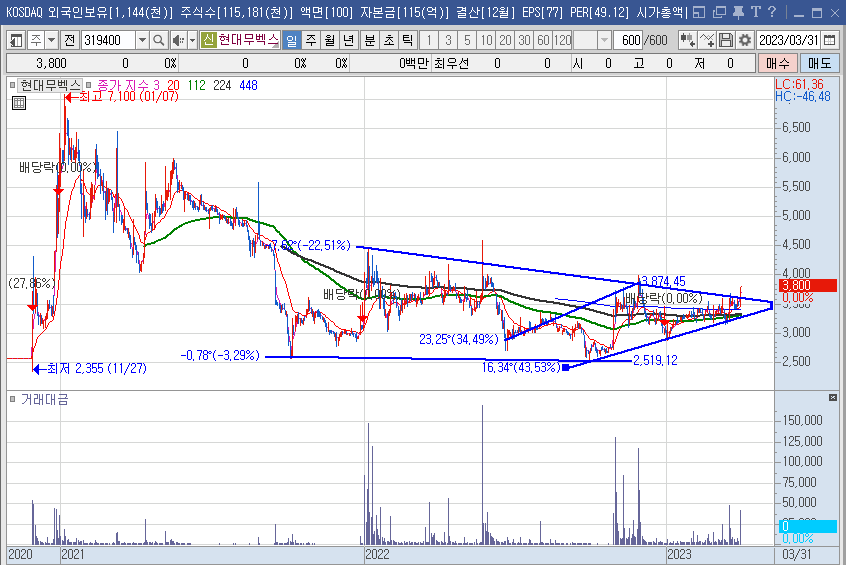This screenshot has height=565, width=846.
Task: Open the 주 market type dropdown arrow
Action: [x=52, y=40]
